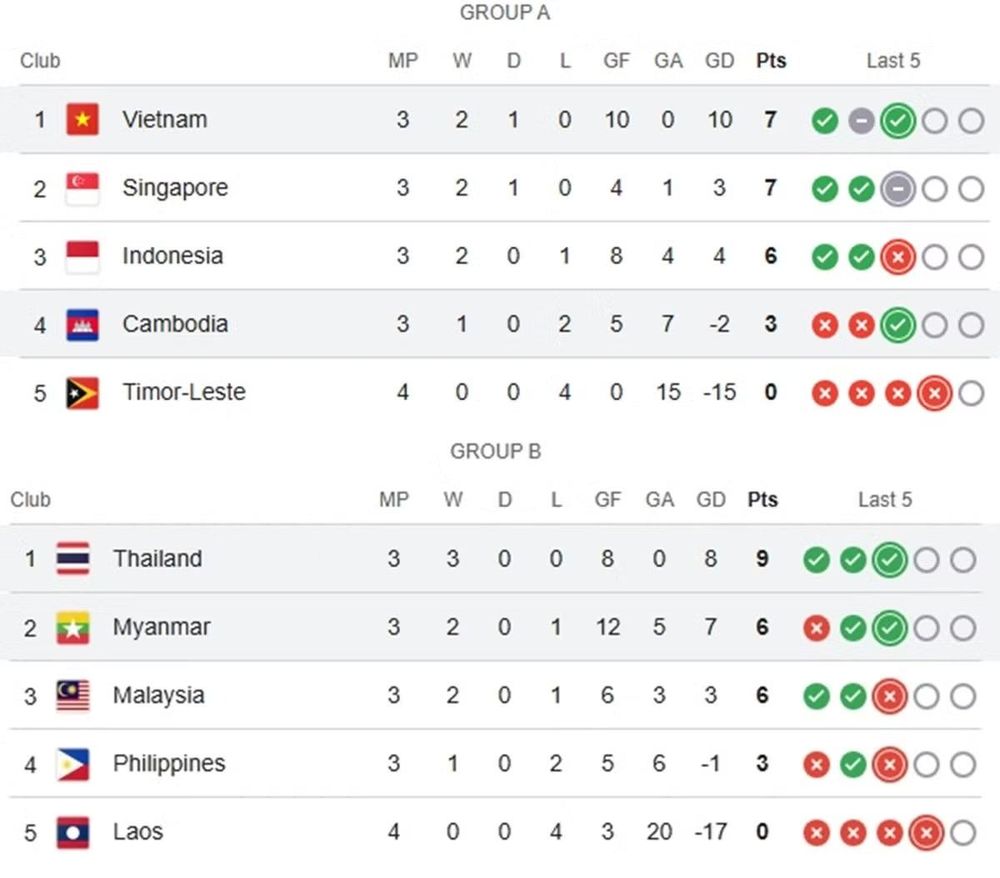The height and width of the screenshot is (878, 1000).
Task: Click the Cambodia flag icon
Action: (83, 325)
